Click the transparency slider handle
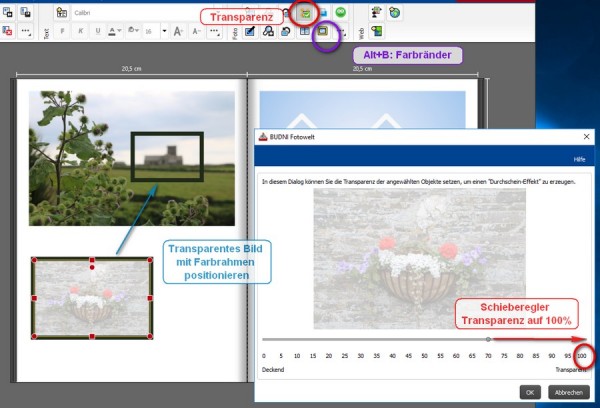 coord(488,339)
